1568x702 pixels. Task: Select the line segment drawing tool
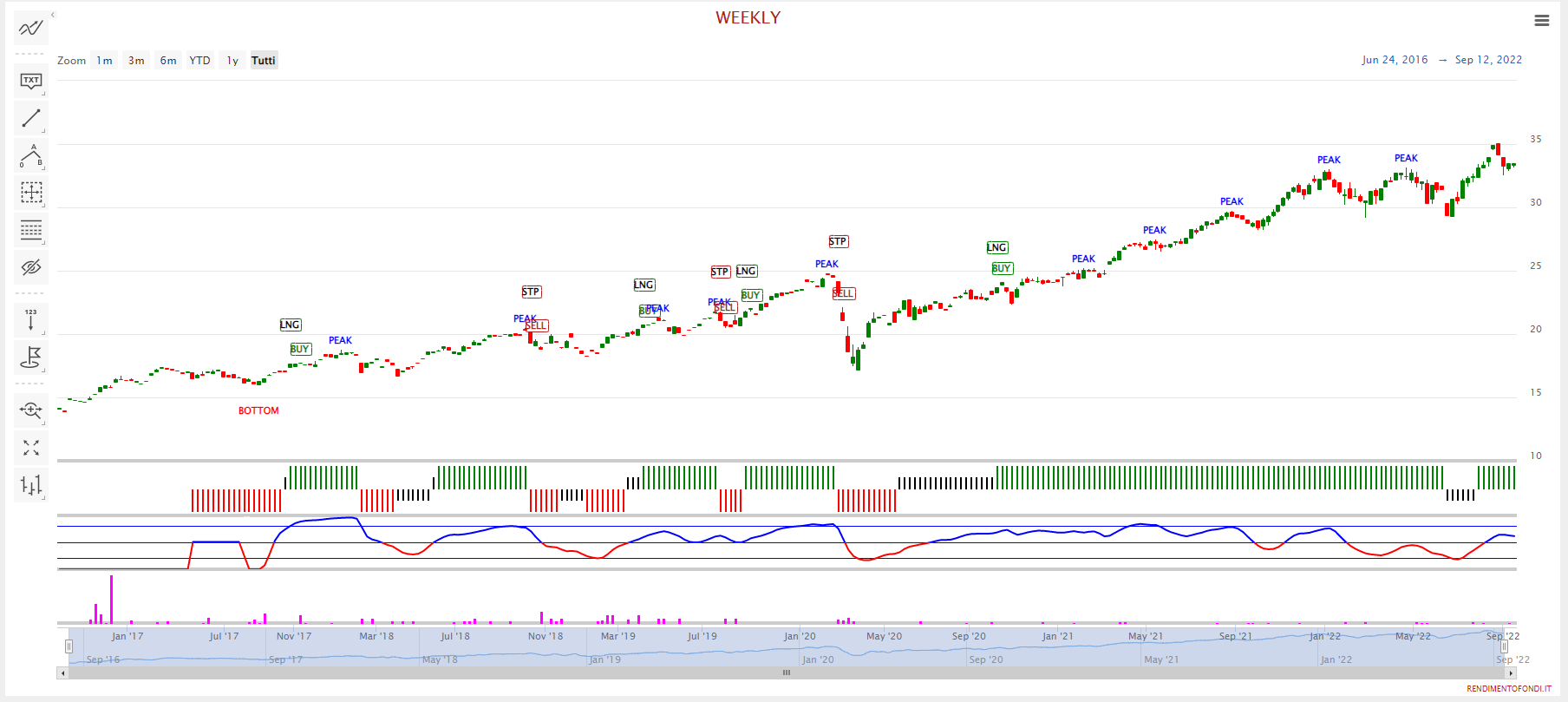[30, 118]
